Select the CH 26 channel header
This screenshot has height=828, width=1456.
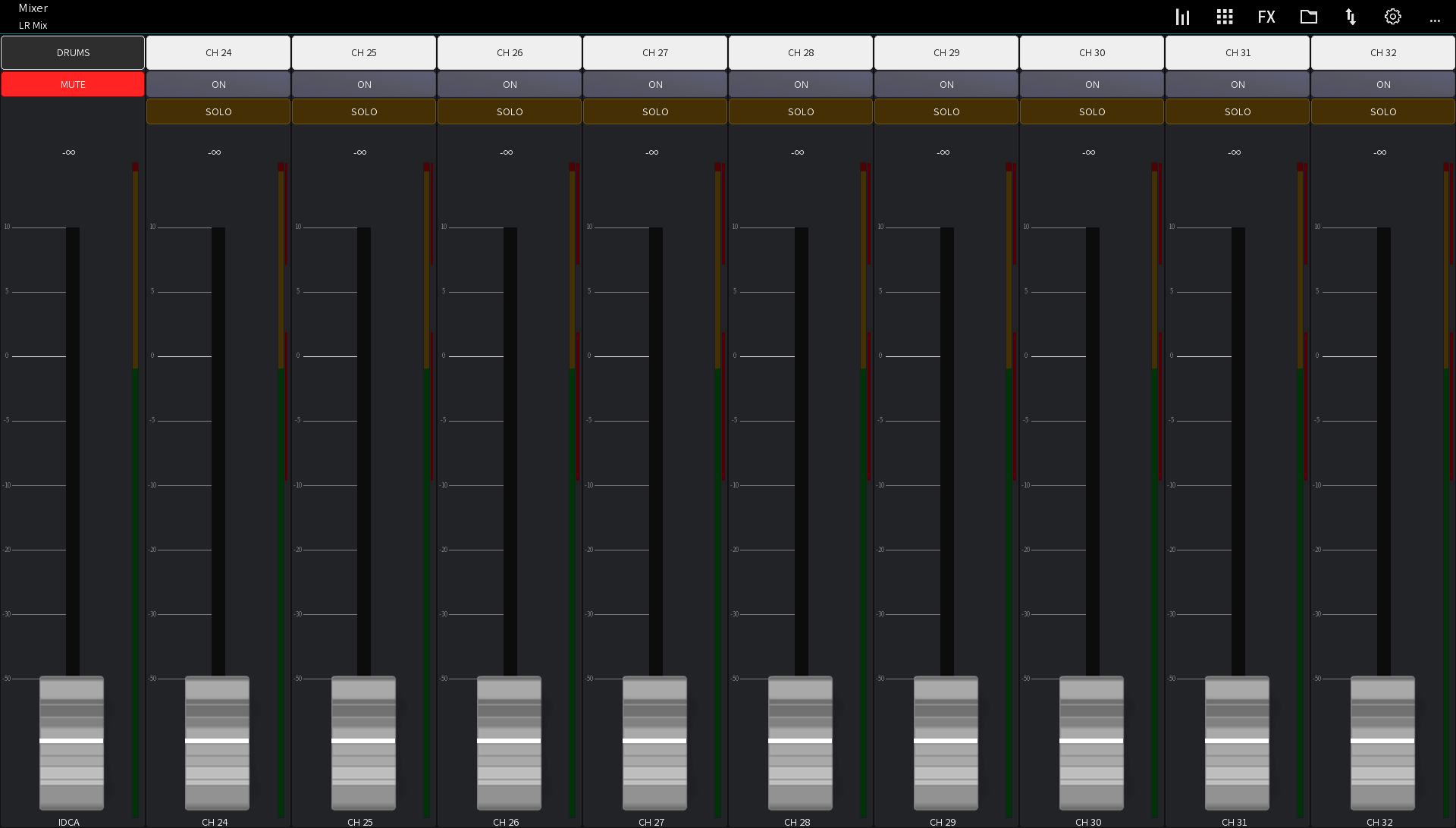509,52
